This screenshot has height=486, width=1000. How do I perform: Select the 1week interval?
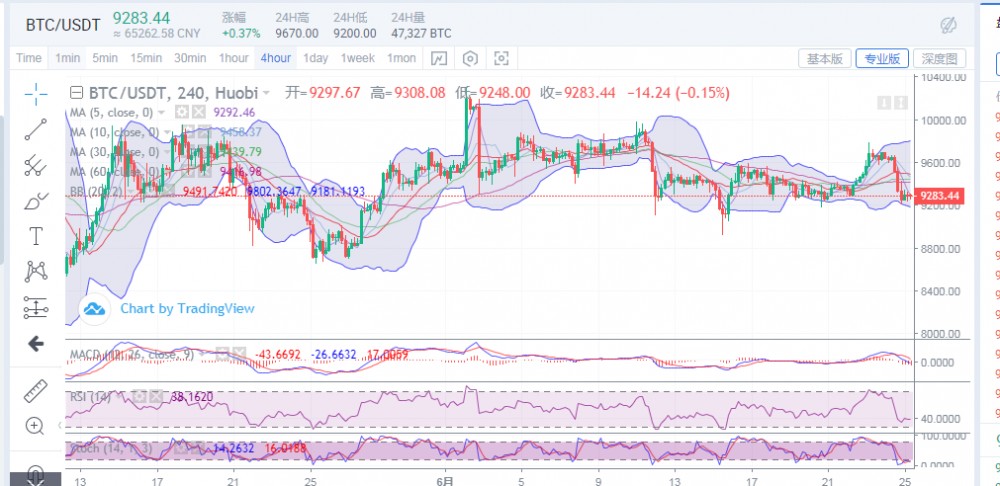point(357,58)
